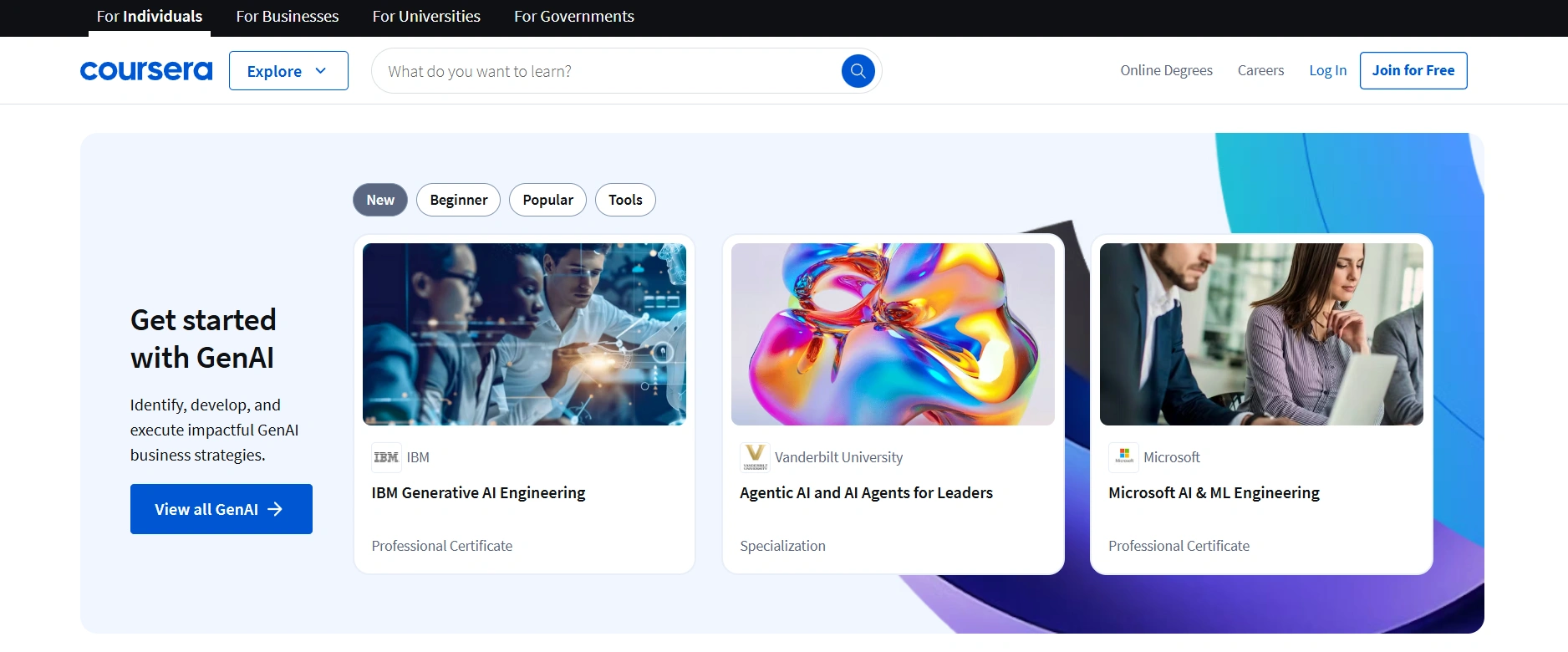The height and width of the screenshot is (652, 1568).
Task: Click the Log In link
Action: (1327, 70)
